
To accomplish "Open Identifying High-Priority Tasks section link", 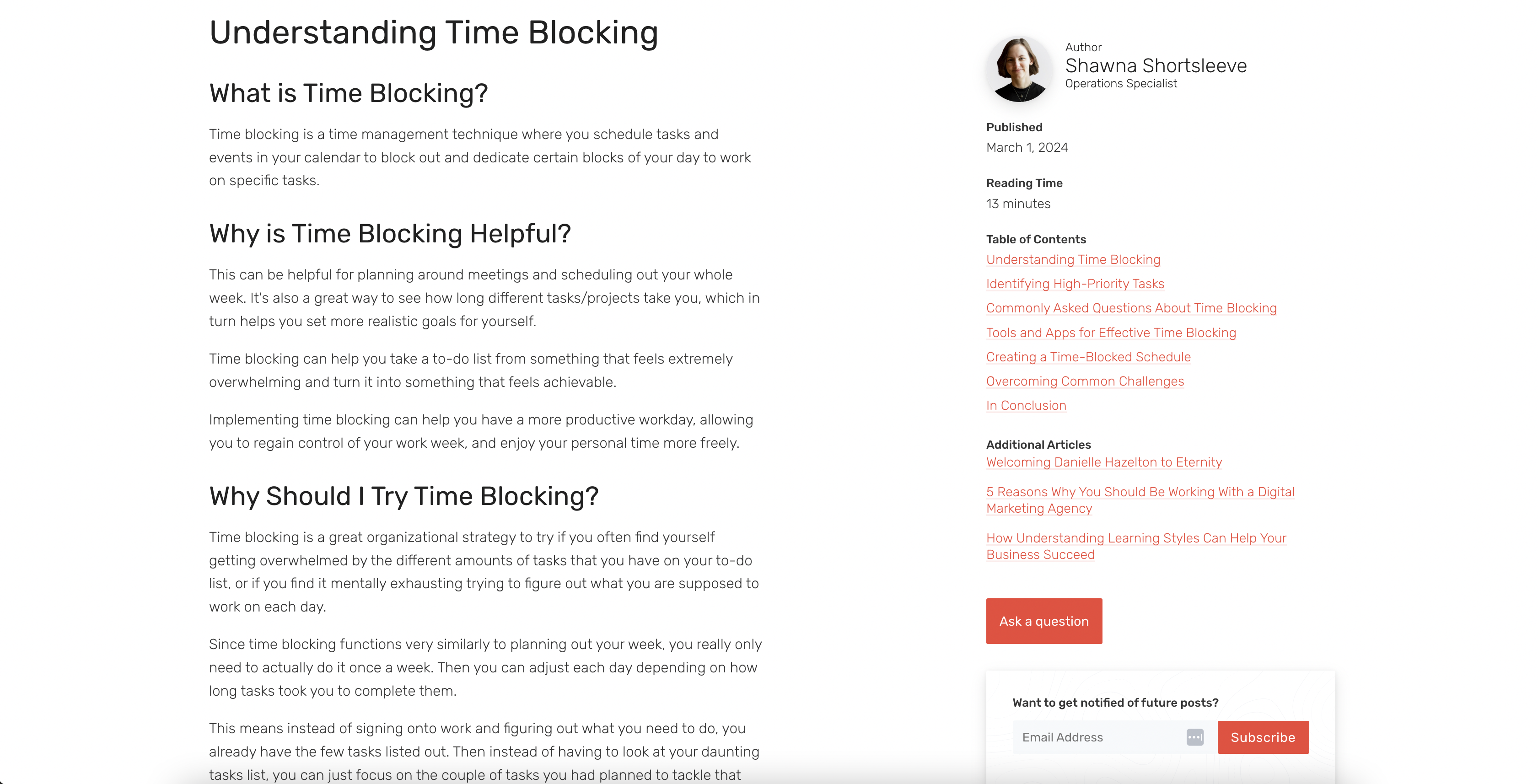I will coord(1075,283).
